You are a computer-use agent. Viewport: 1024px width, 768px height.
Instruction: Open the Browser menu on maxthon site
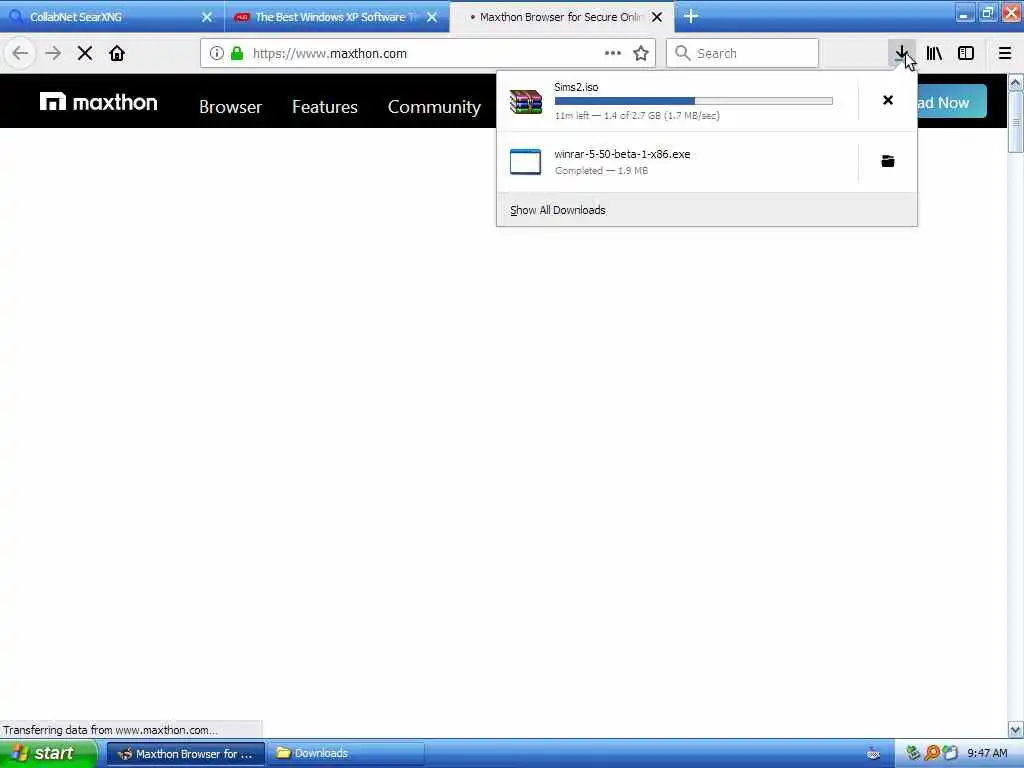231,106
